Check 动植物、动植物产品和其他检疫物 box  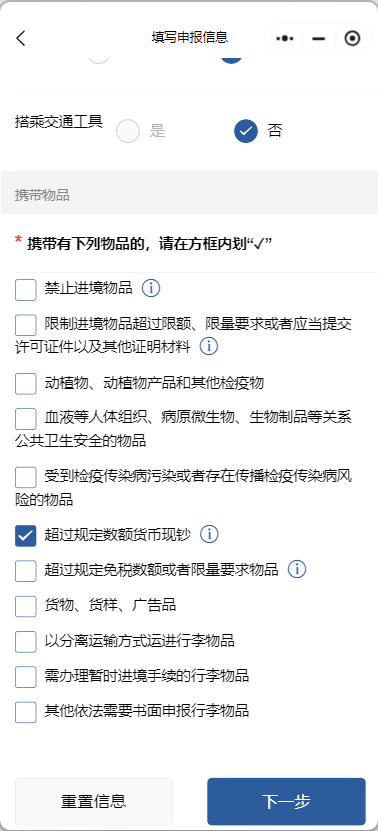pyautogui.click(x=25, y=384)
